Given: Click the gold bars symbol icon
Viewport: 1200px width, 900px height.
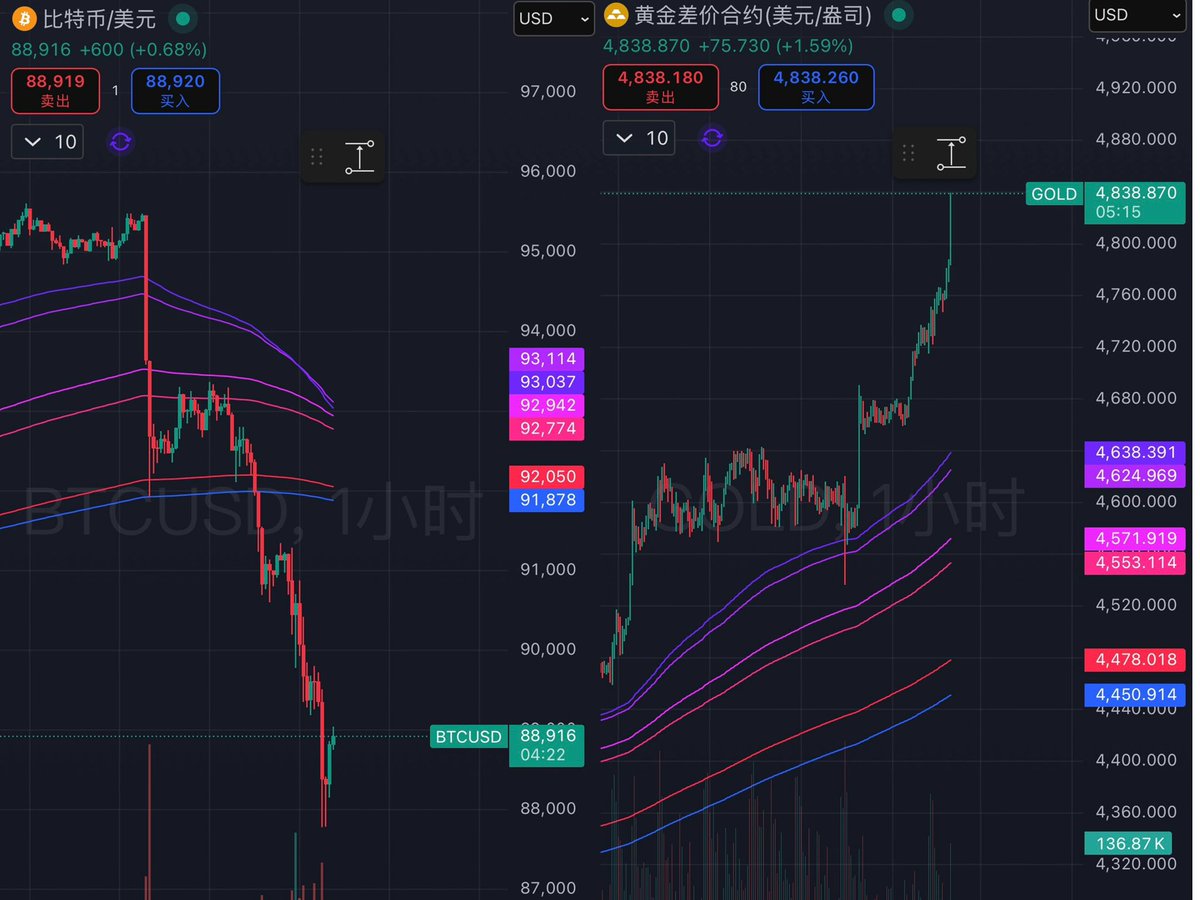Looking at the screenshot, I should [x=616, y=16].
